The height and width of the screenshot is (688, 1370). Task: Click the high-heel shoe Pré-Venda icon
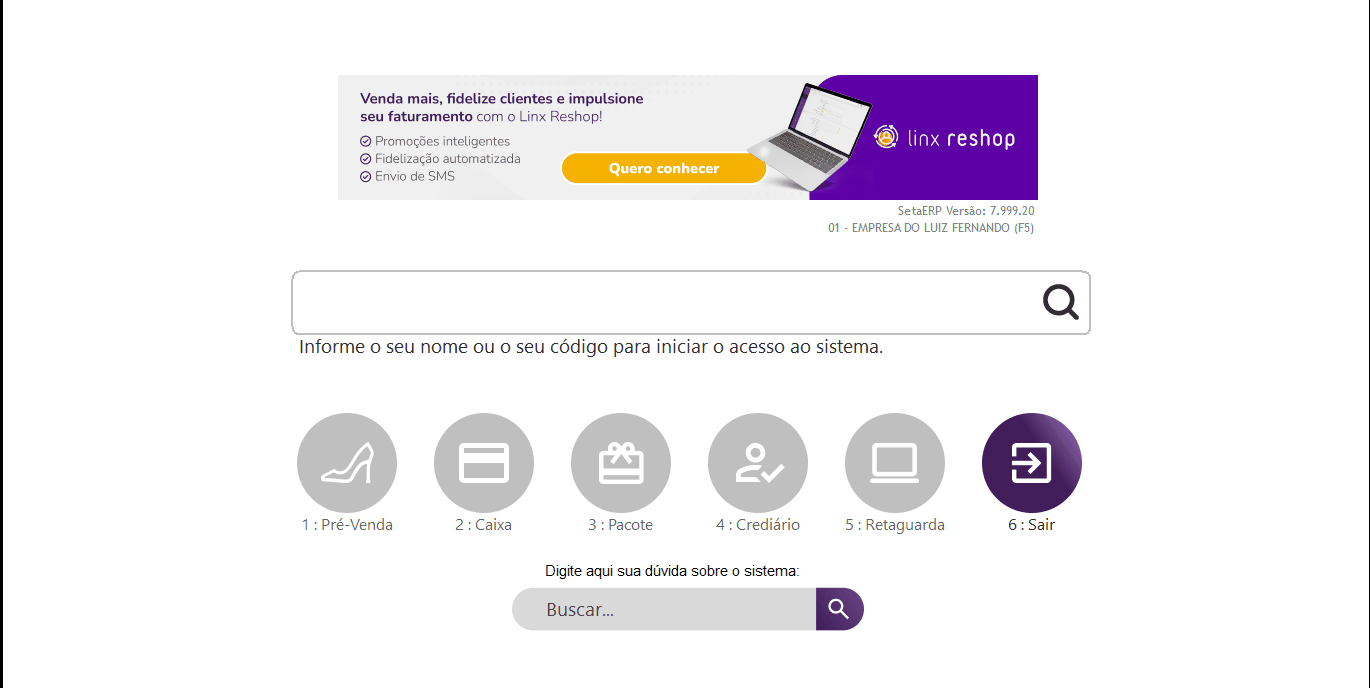[347, 463]
